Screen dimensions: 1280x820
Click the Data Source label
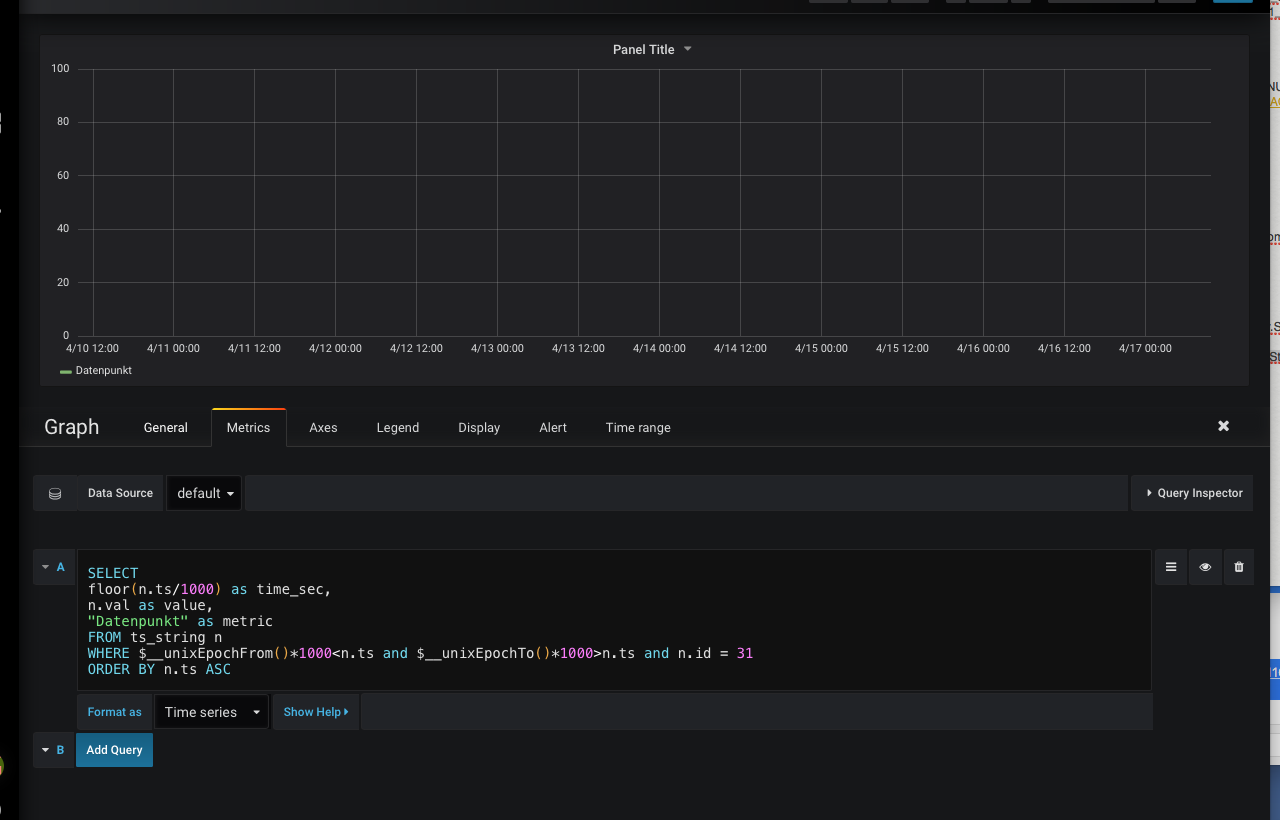(x=120, y=493)
